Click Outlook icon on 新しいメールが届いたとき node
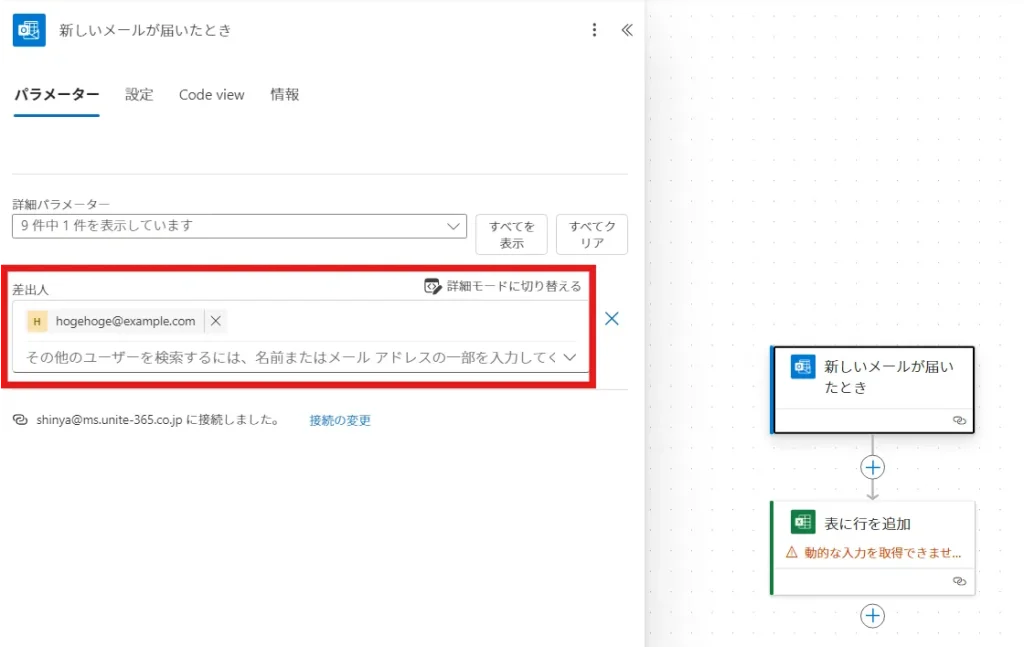The image size is (1024, 647). pos(802,367)
